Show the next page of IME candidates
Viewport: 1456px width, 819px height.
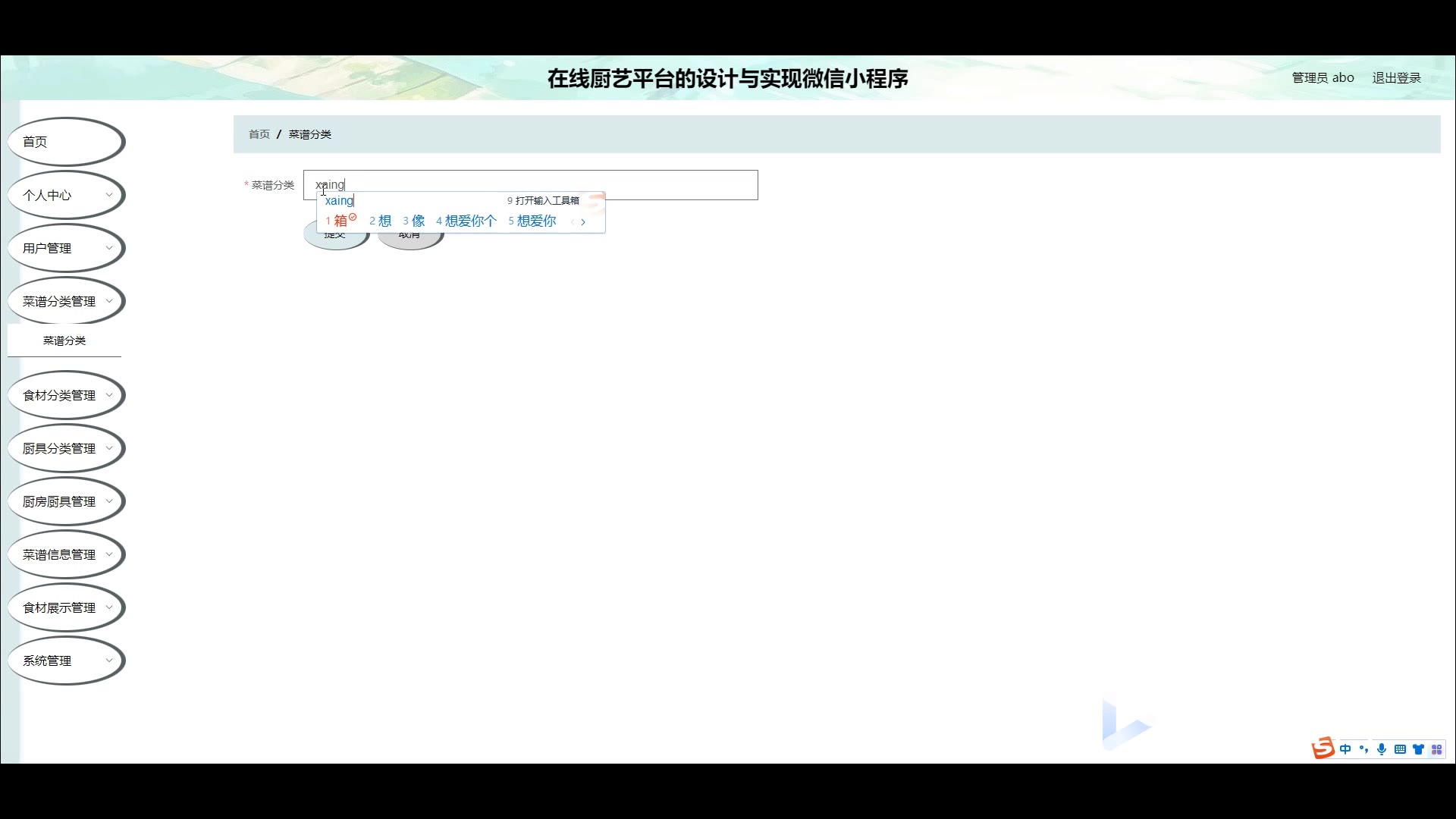(x=583, y=222)
